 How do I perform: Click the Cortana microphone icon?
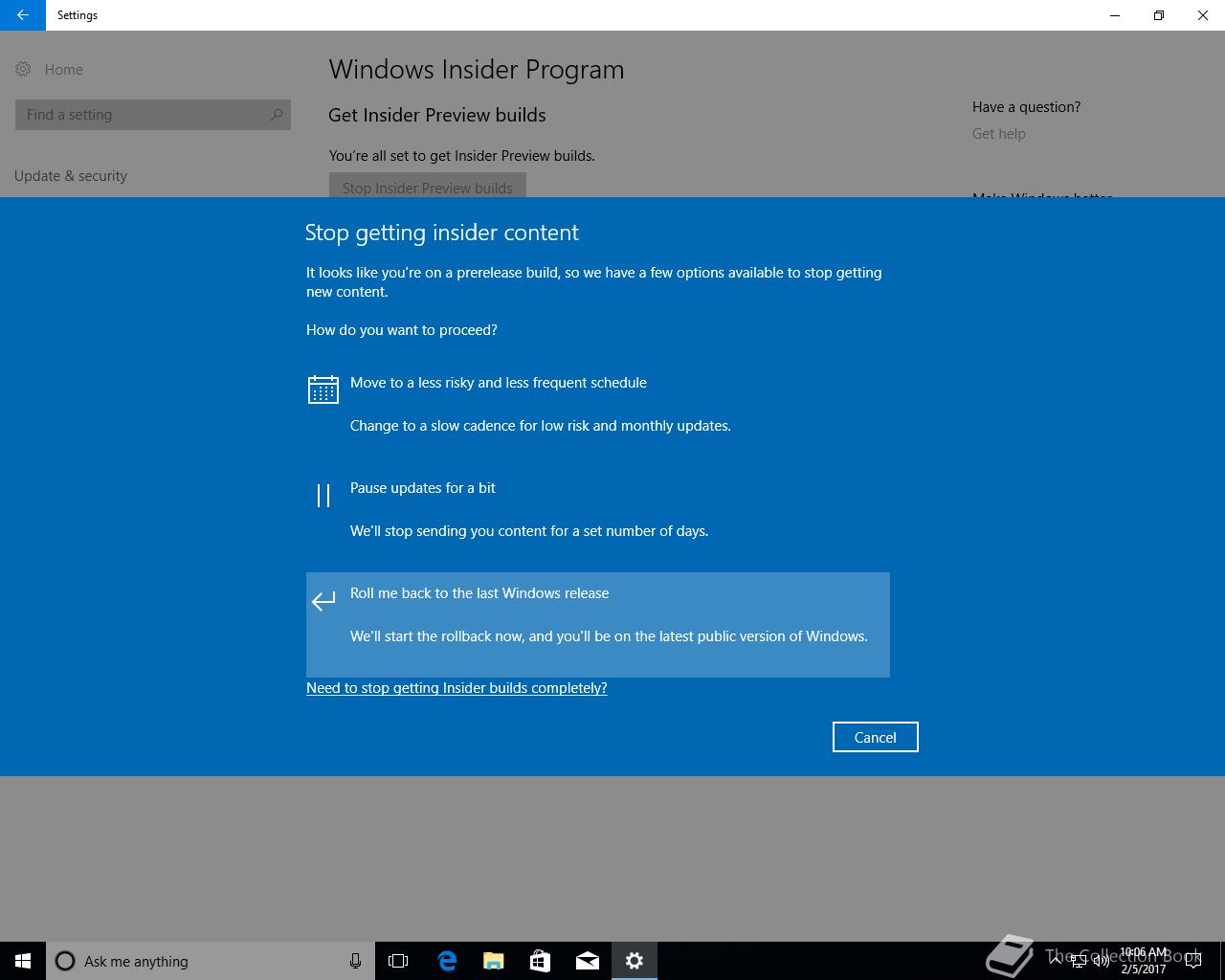tap(355, 961)
